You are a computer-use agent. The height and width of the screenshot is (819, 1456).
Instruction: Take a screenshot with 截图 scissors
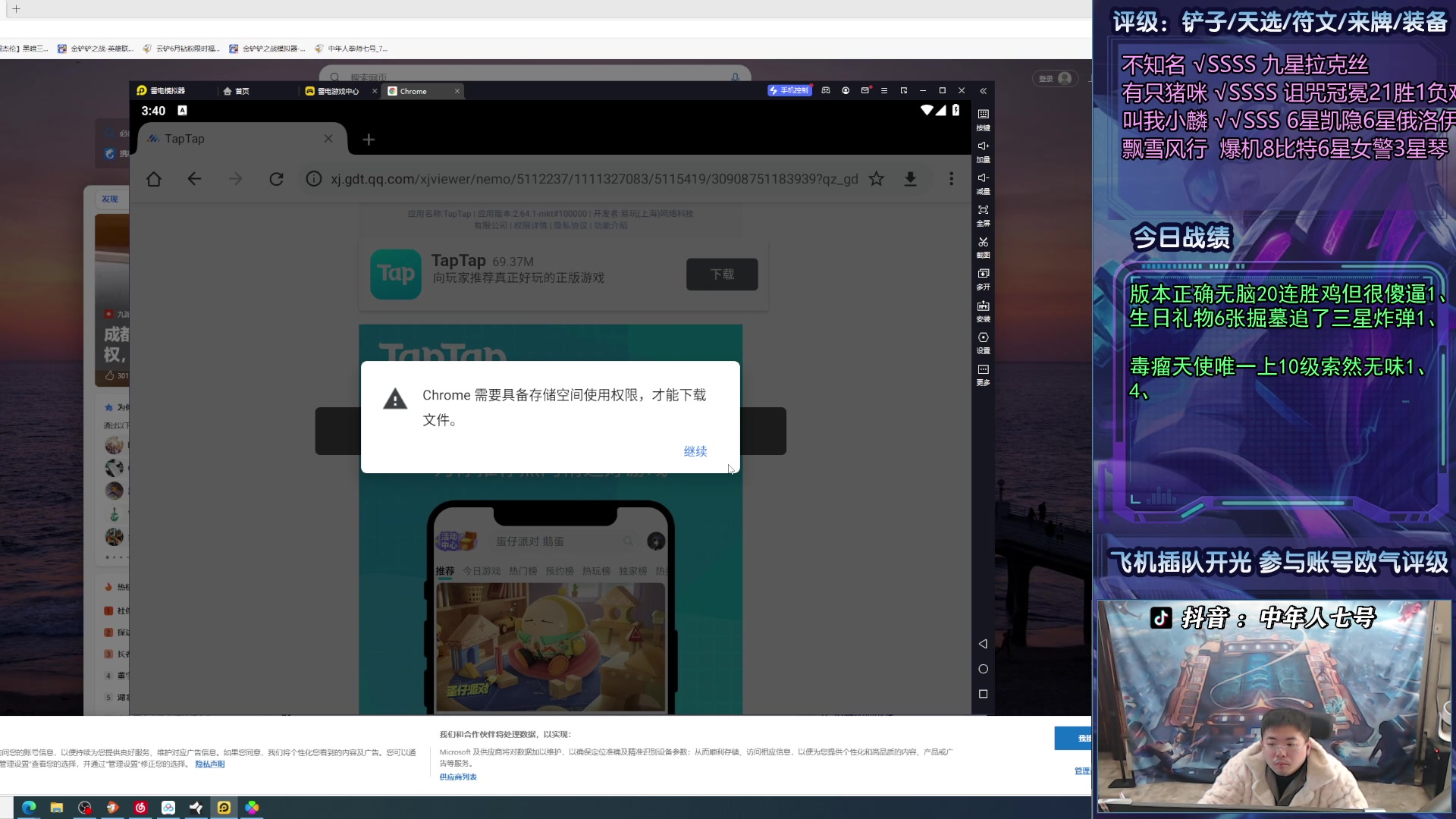(x=983, y=246)
